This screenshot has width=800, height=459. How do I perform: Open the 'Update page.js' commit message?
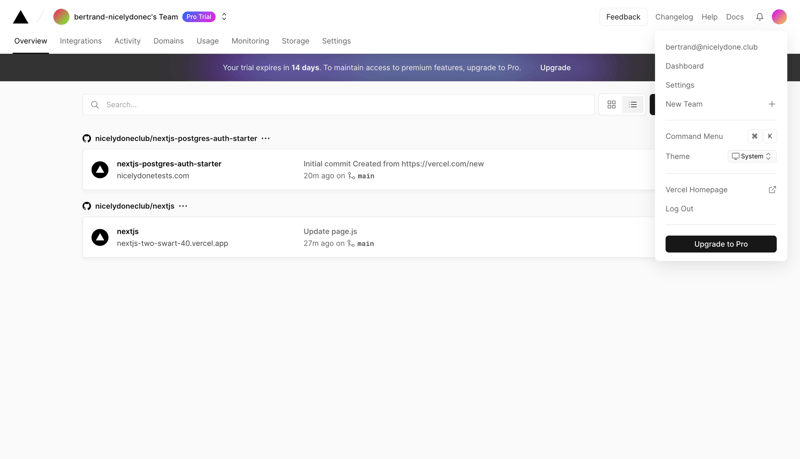coord(330,231)
